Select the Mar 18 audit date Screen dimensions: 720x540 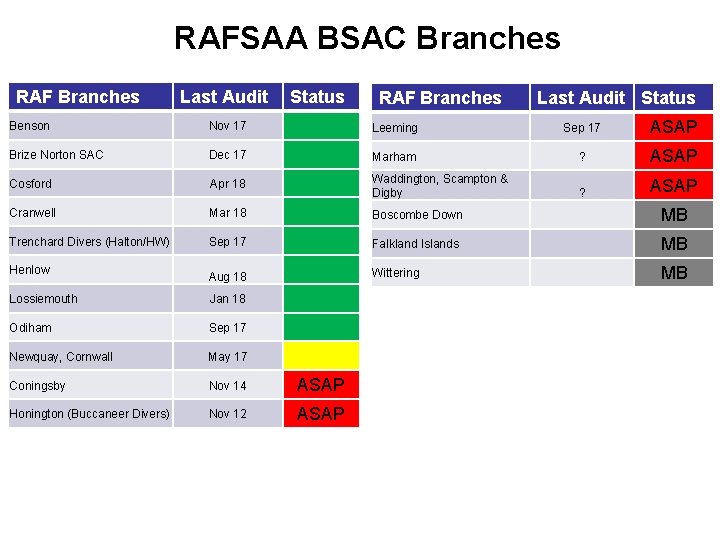228,213
